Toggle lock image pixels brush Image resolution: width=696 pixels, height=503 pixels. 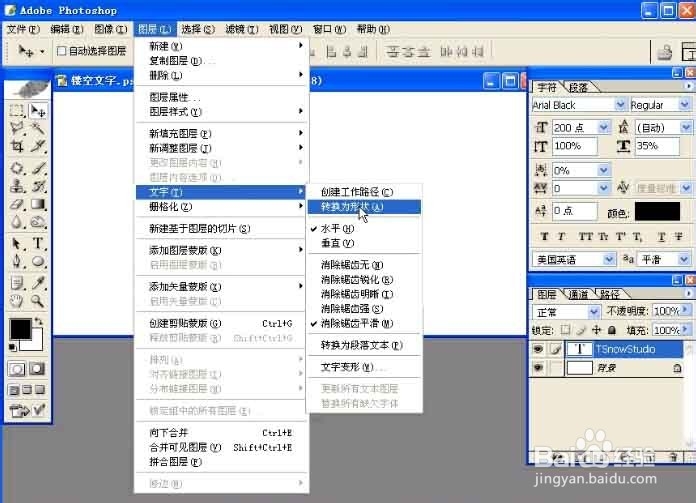point(581,330)
